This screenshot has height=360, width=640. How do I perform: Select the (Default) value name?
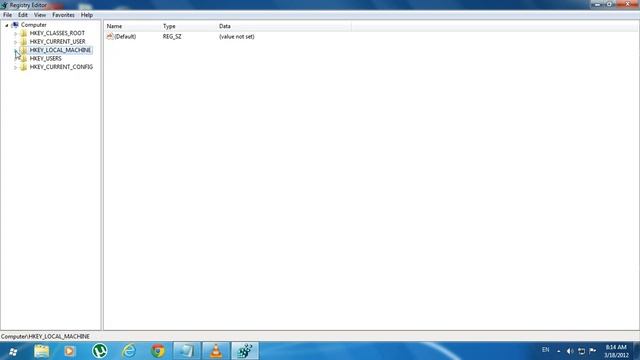coord(125,37)
